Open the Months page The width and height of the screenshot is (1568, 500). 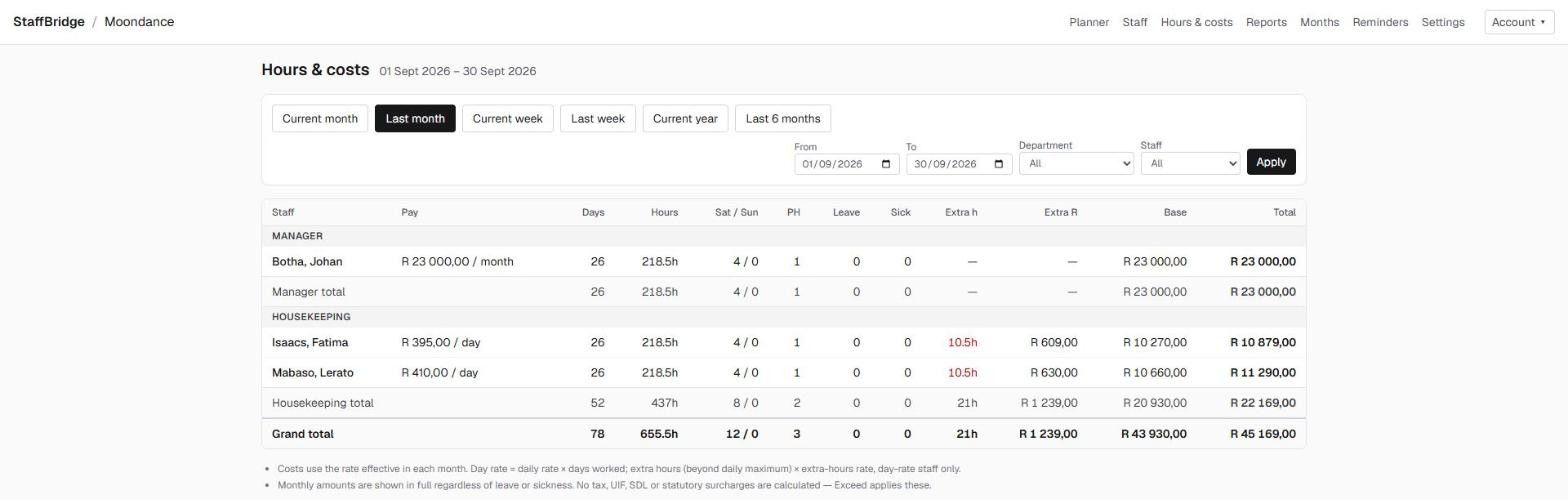pyautogui.click(x=1319, y=22)
